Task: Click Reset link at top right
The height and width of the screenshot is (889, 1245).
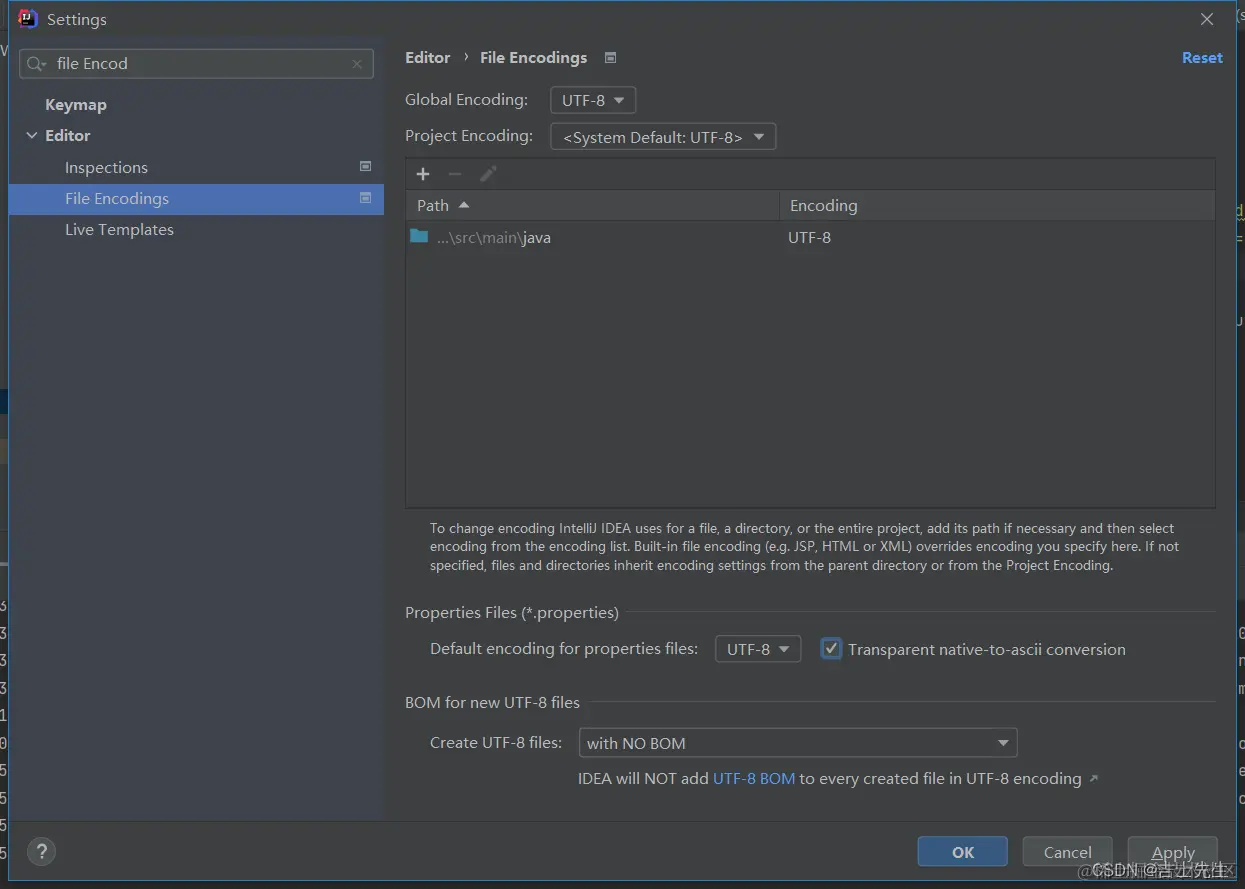Action: (1202, 58)
